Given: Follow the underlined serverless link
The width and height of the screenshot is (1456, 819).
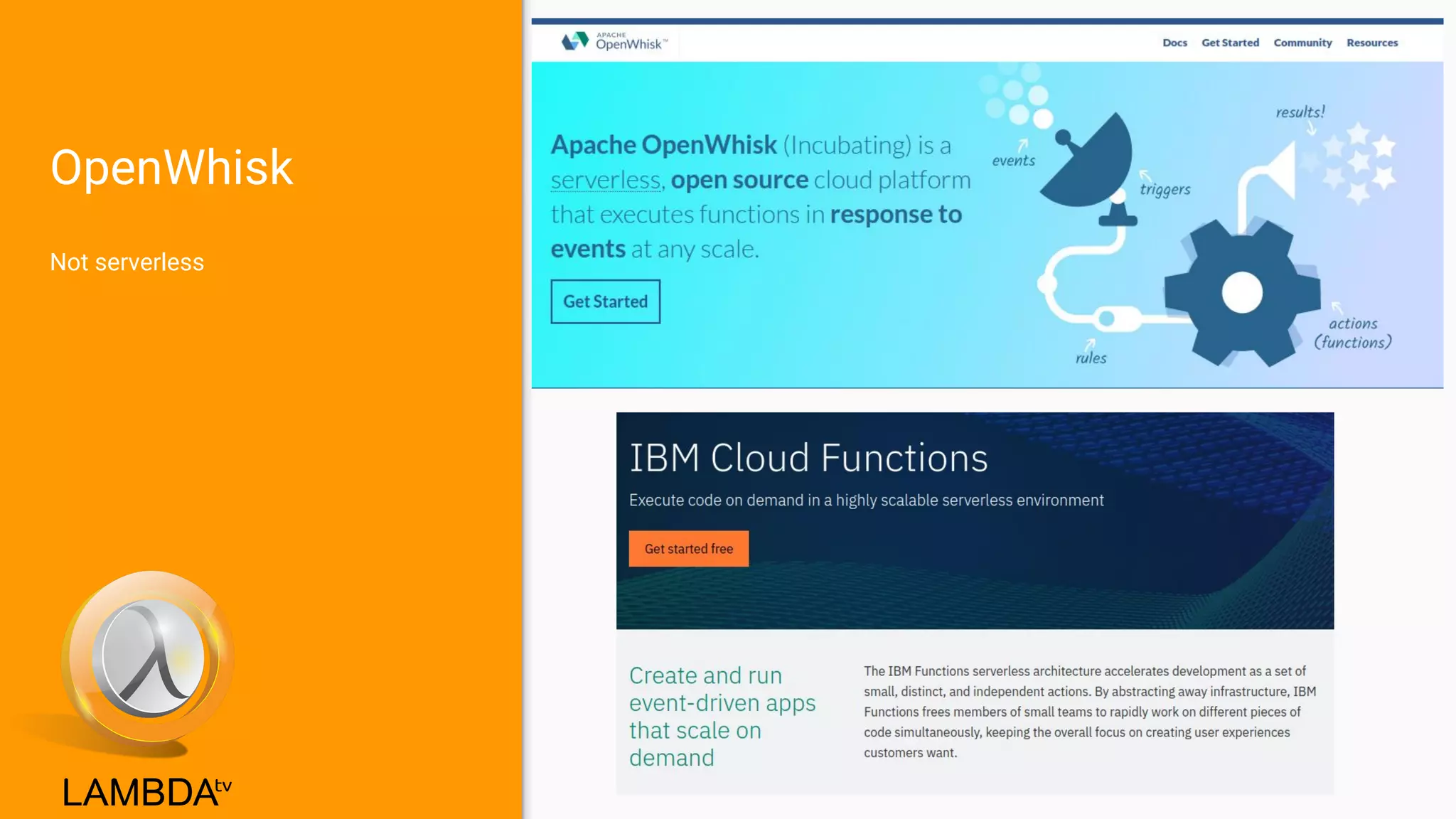Looking at the screenshot, I should tap(606, 181).
